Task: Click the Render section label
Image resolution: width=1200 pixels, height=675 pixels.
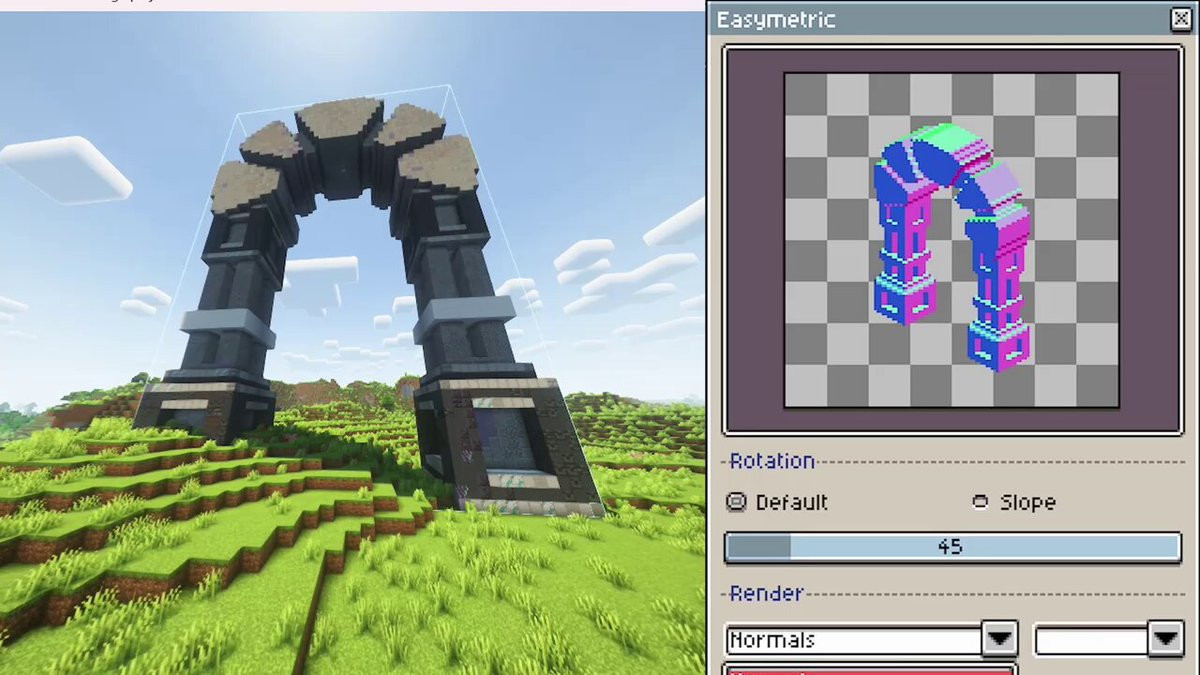Action: point(766,593)
